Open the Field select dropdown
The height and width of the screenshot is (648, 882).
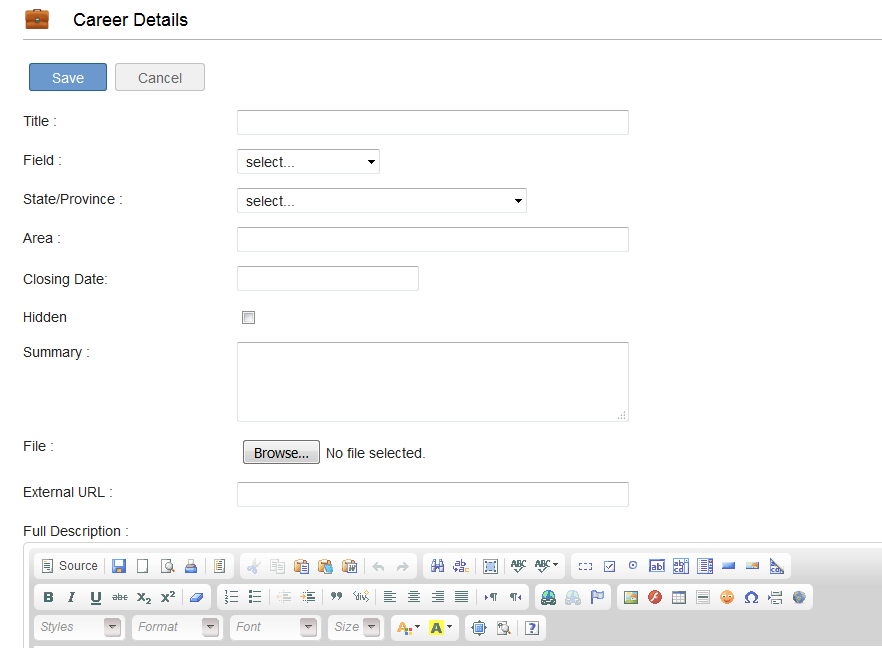click(x=308, y=162)
